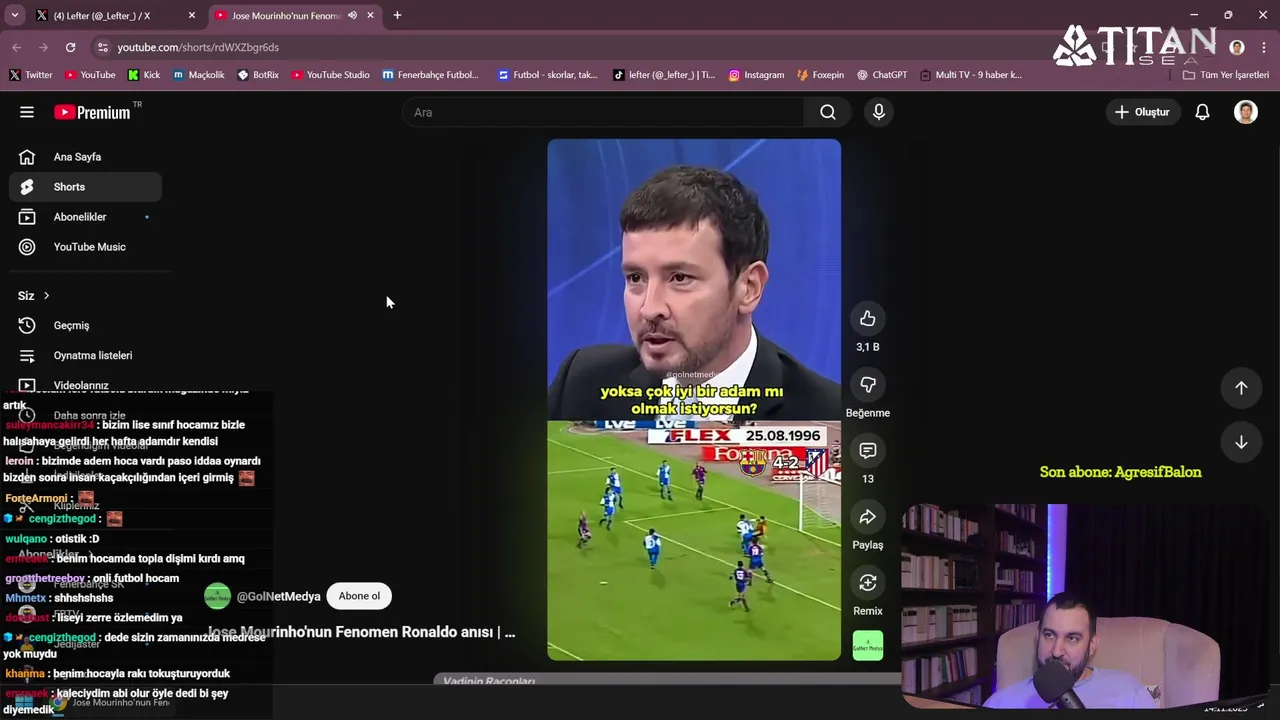View site information icon in address bar
The width and height of the screenshot is (1280, 720).
(102, 47)
